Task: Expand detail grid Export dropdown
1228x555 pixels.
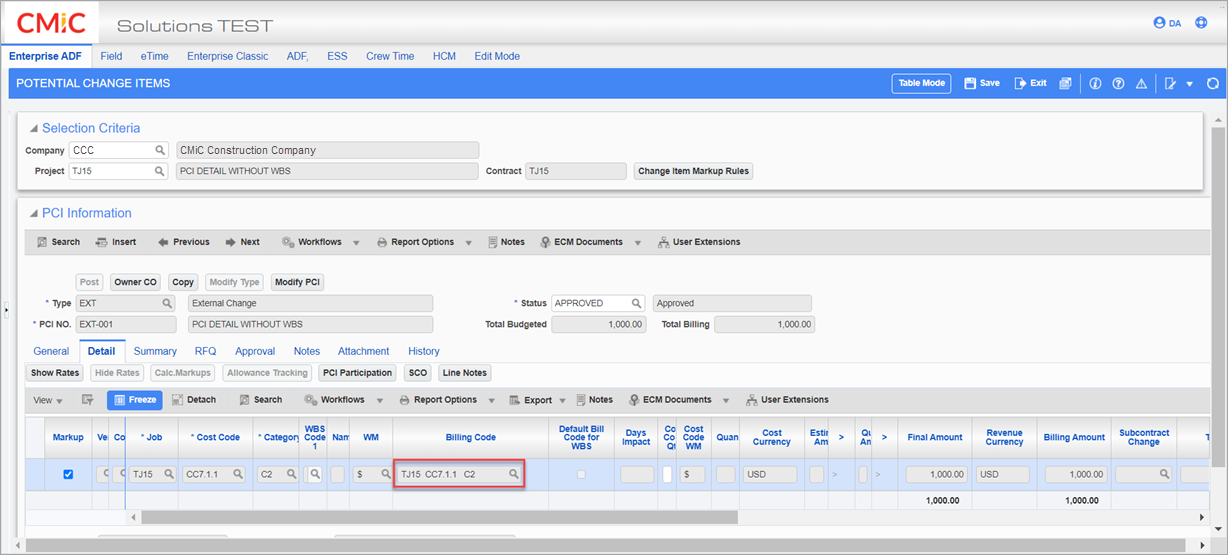Action: point(563,400)
